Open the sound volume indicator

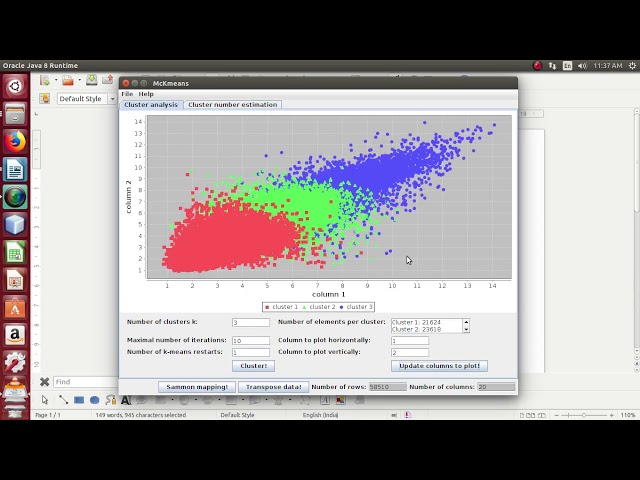(x=582, y=66)
